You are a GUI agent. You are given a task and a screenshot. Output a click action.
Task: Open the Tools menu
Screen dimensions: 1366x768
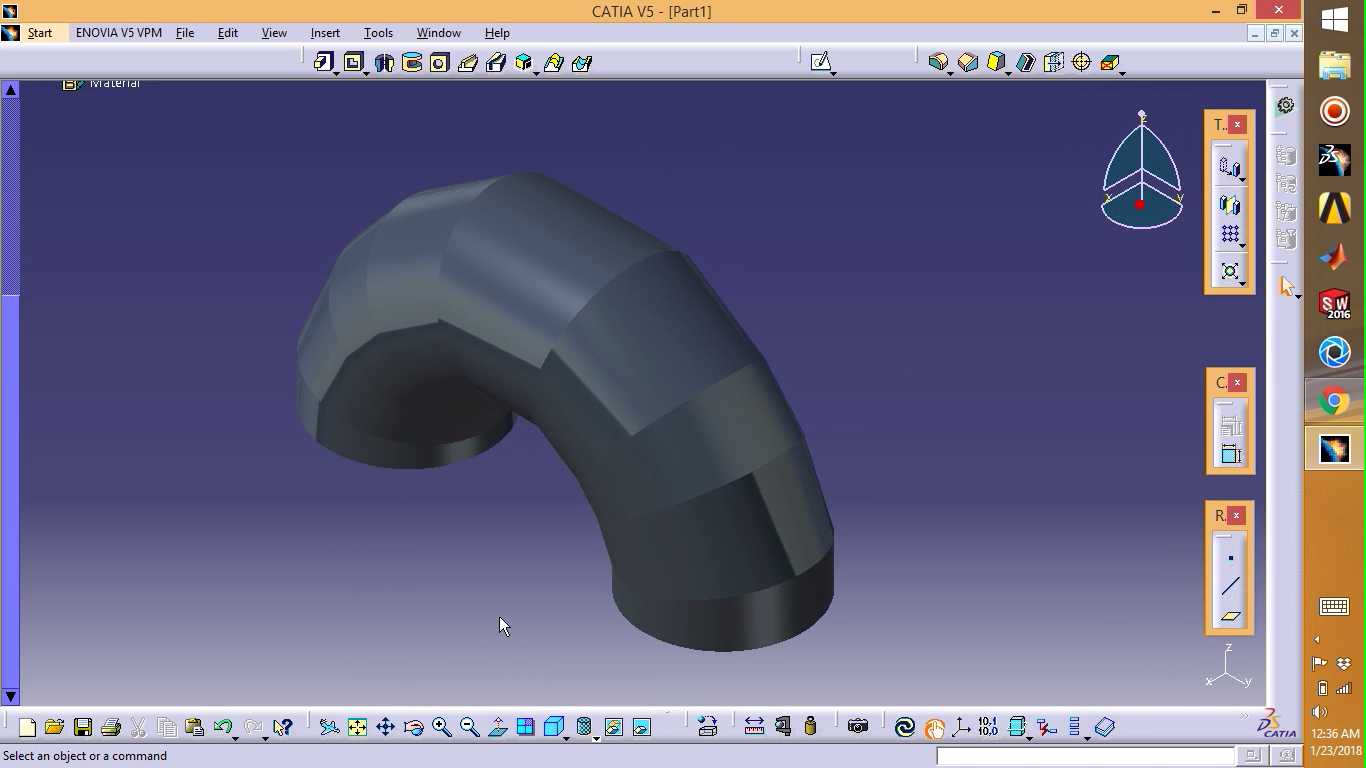point(378,33)
